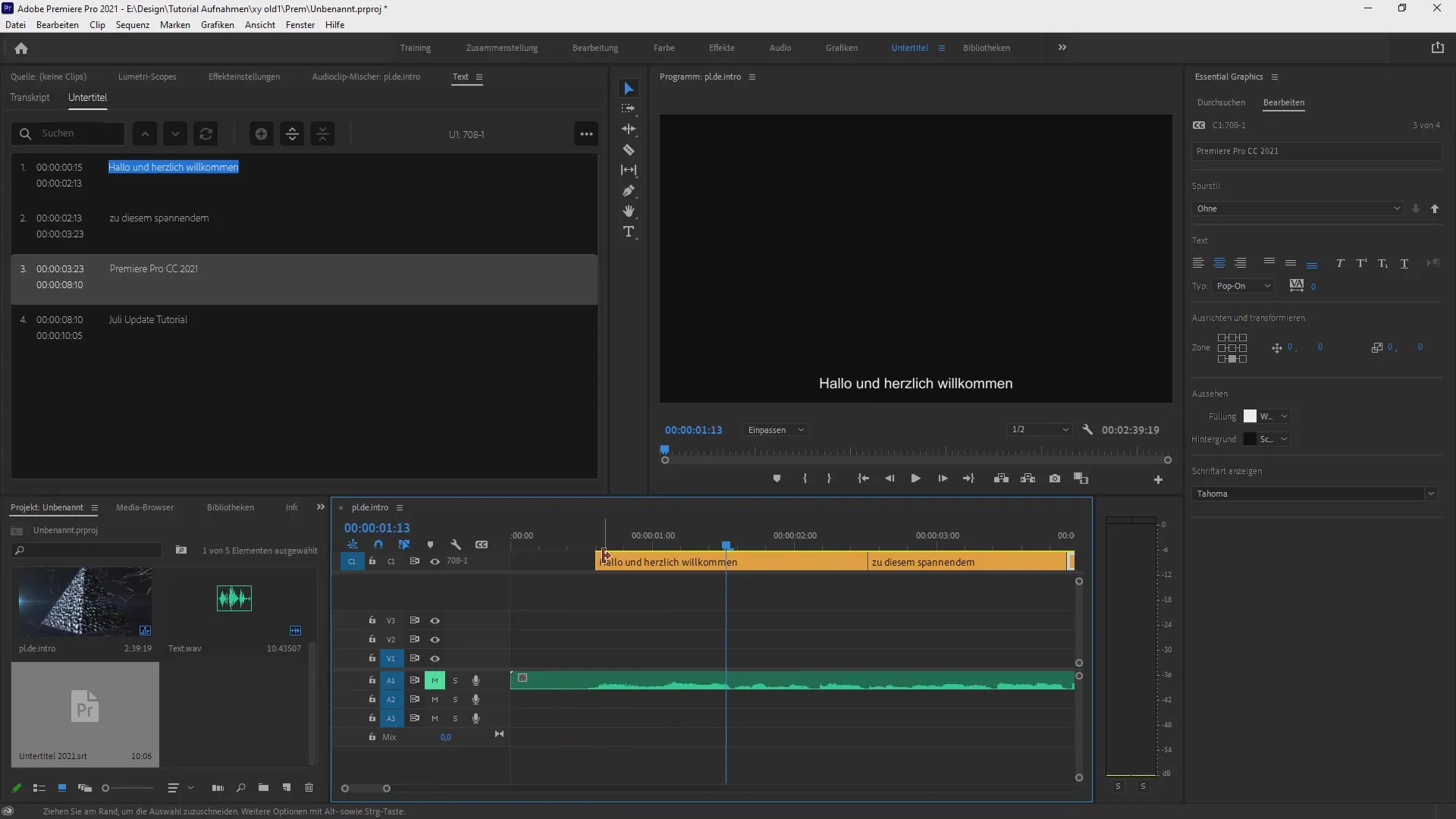Select the Selection tool arrow
This screenshot has height=819, width=1456.
[x=629, y=89]
